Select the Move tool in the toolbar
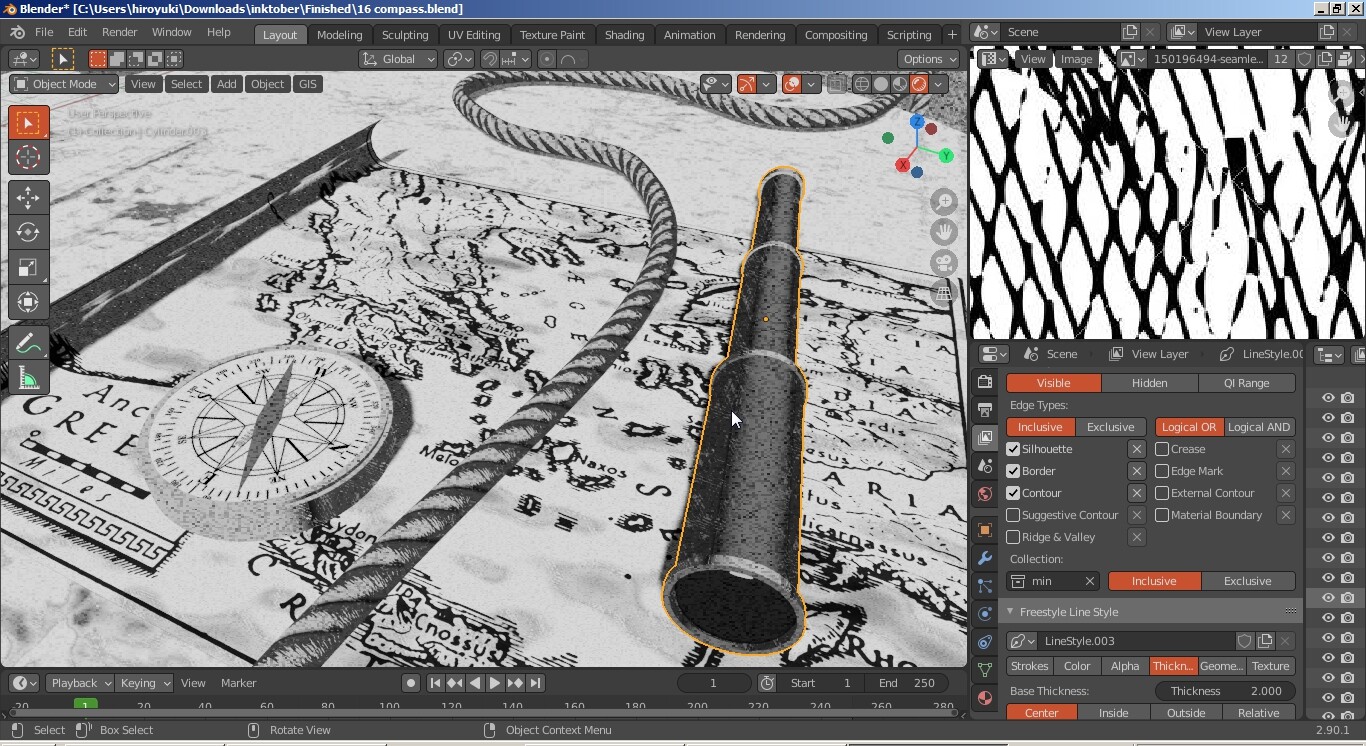The width and height of the screenshot is (1366, 746). point(28,196)
